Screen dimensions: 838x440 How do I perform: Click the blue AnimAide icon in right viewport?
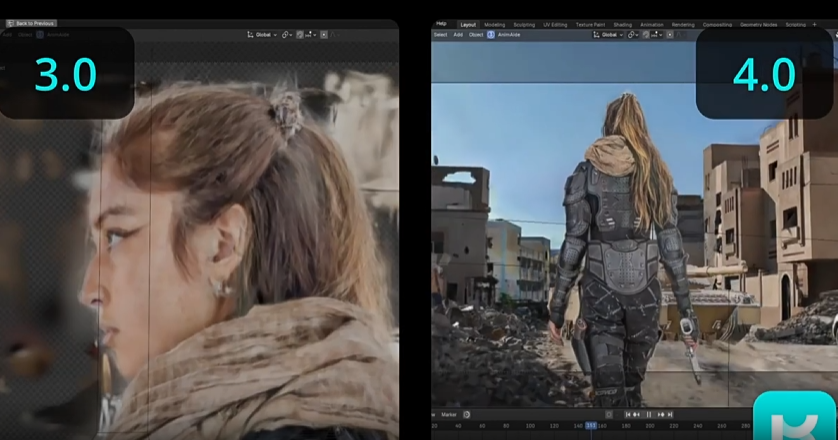point(491,35)
